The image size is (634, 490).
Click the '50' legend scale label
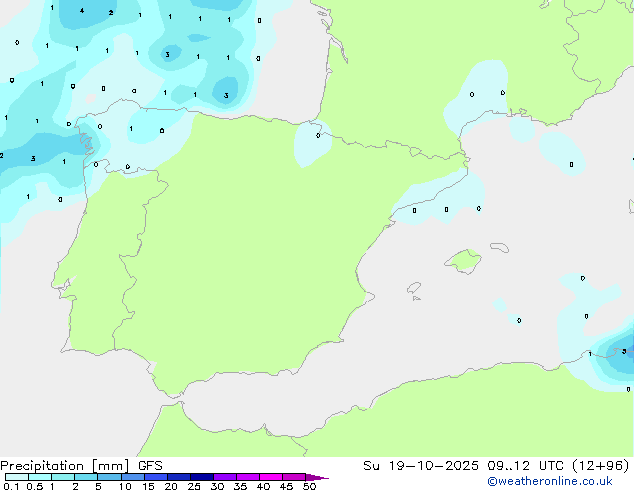point(309,486)
